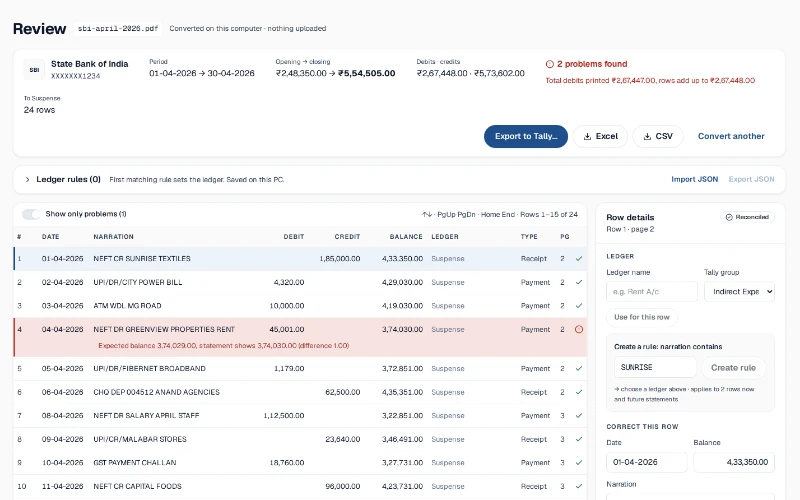Viewport: 800px width, 500px height.
Task: Click the checkmark on City Power Bill row
Action: coord(579,282)
